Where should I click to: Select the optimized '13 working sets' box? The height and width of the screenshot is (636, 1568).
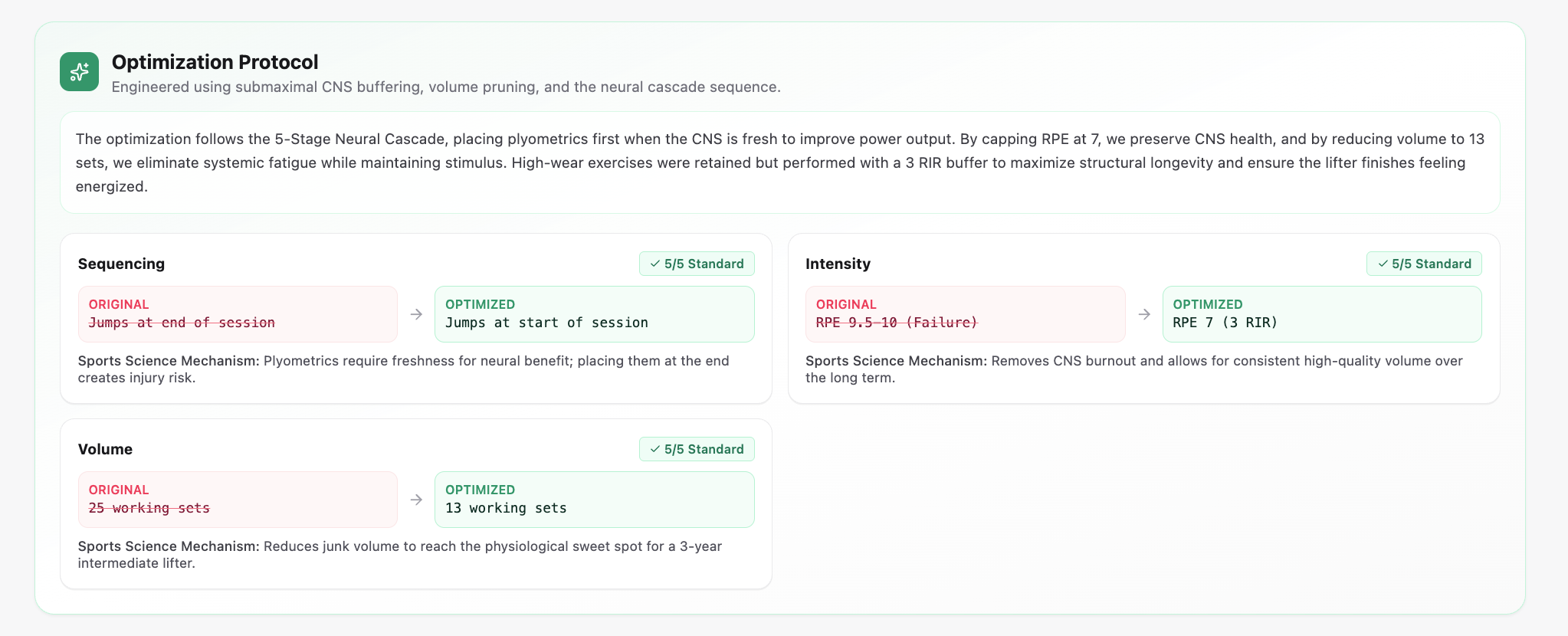(595, 500)
